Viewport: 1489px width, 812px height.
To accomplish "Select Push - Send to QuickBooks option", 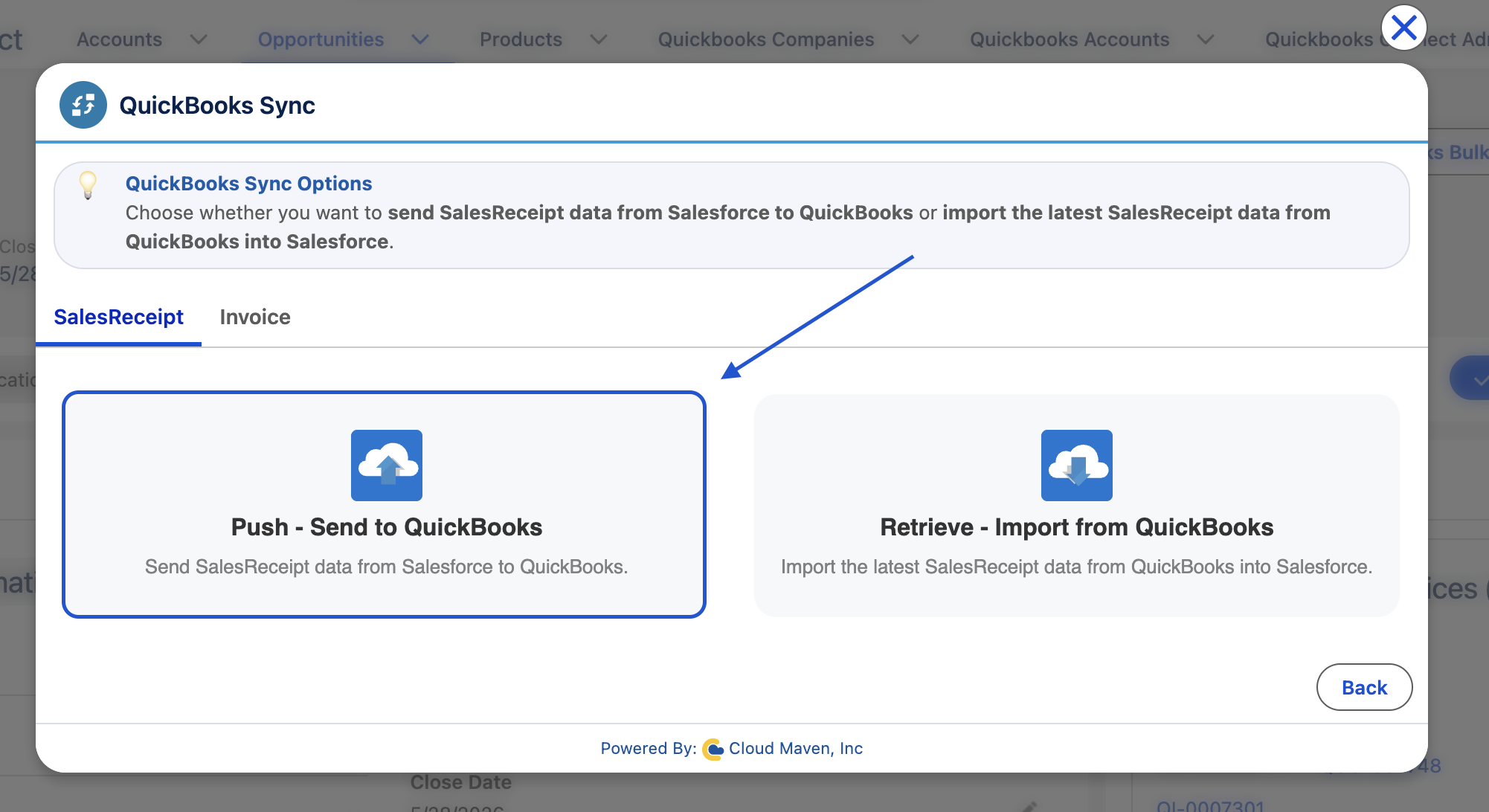I will click(x=384, y=505).
